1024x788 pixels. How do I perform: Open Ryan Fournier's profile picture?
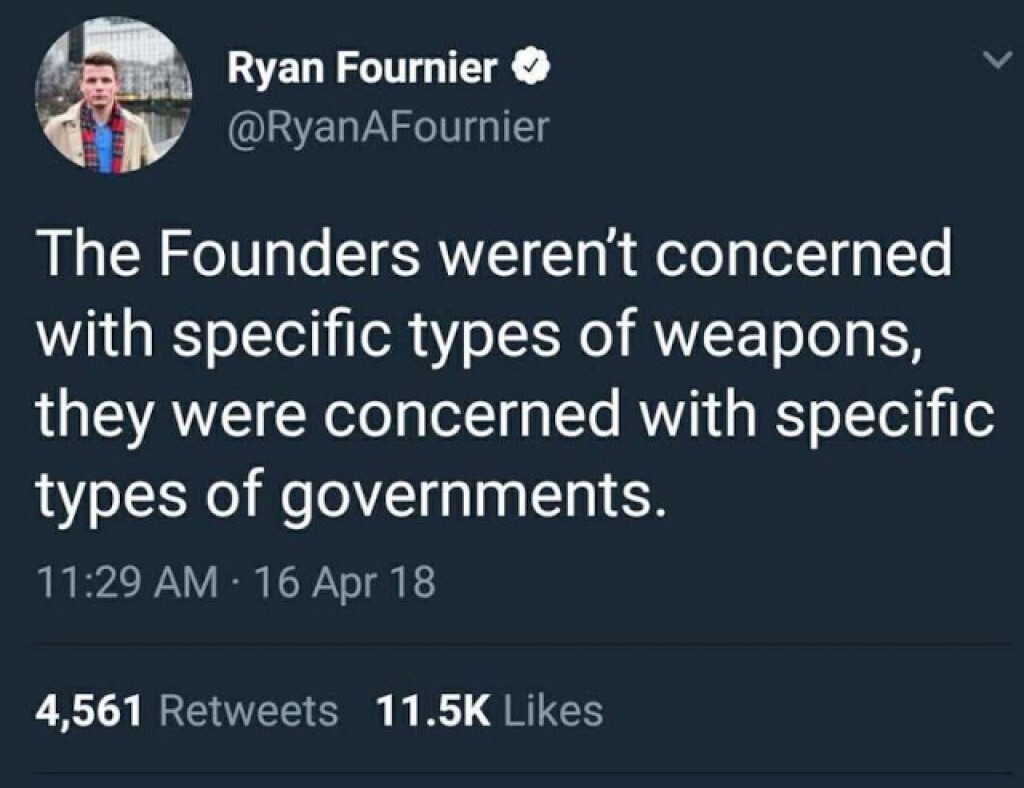pyautogui.click(x=113, y=97)
